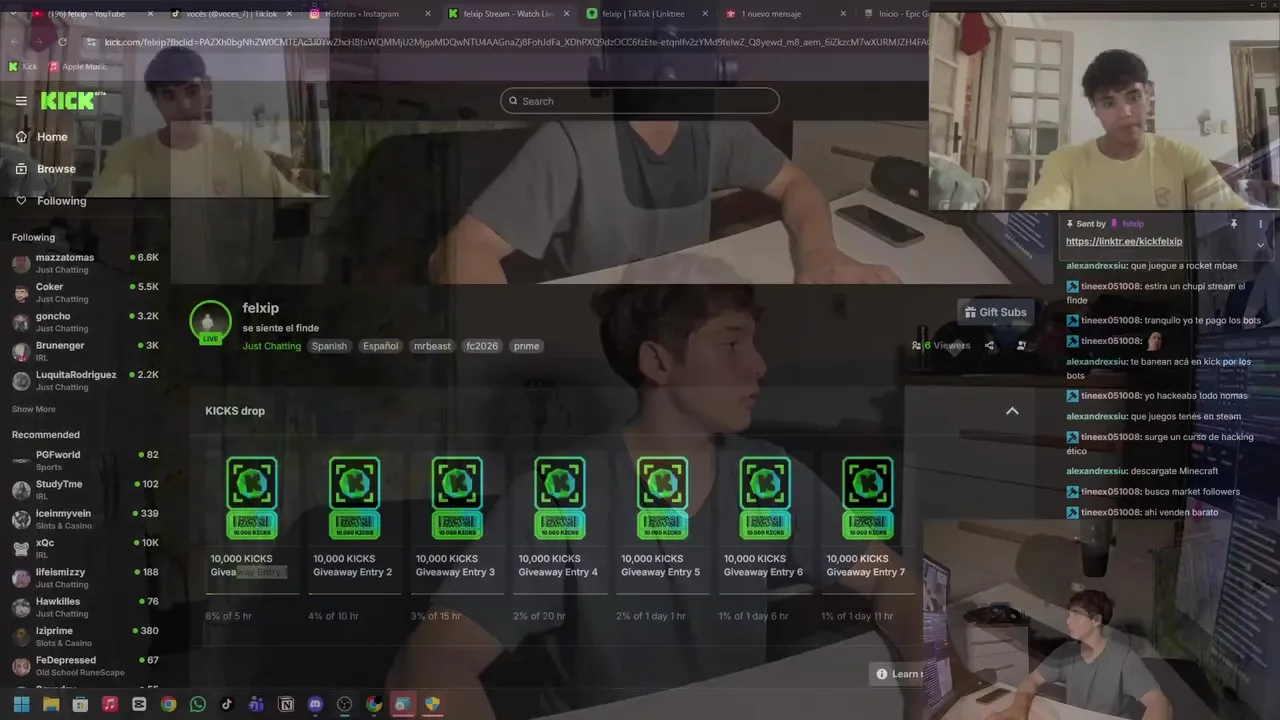This screenshot has height=720, width=1280.
Task: Open Windows Start menu
Action: pos(21,704)
